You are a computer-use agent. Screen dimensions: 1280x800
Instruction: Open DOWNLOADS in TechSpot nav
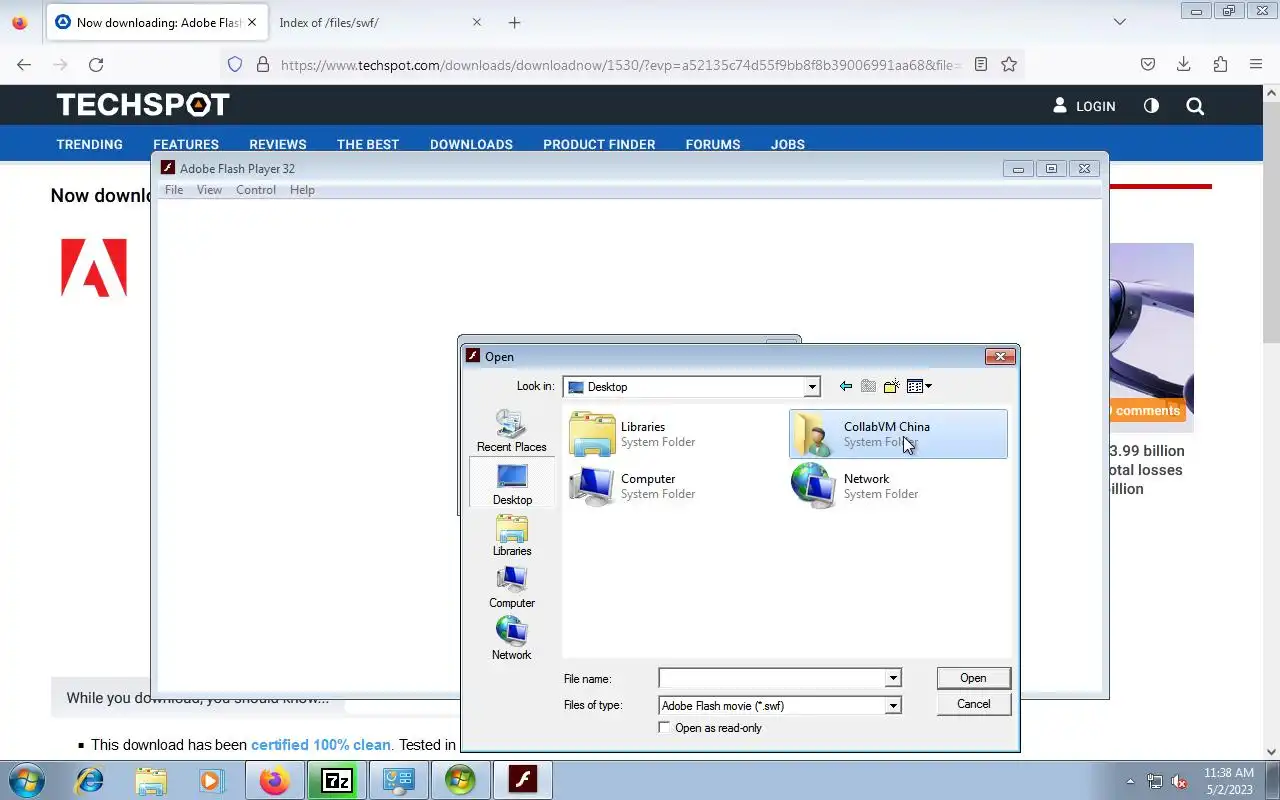click(471, 144)
